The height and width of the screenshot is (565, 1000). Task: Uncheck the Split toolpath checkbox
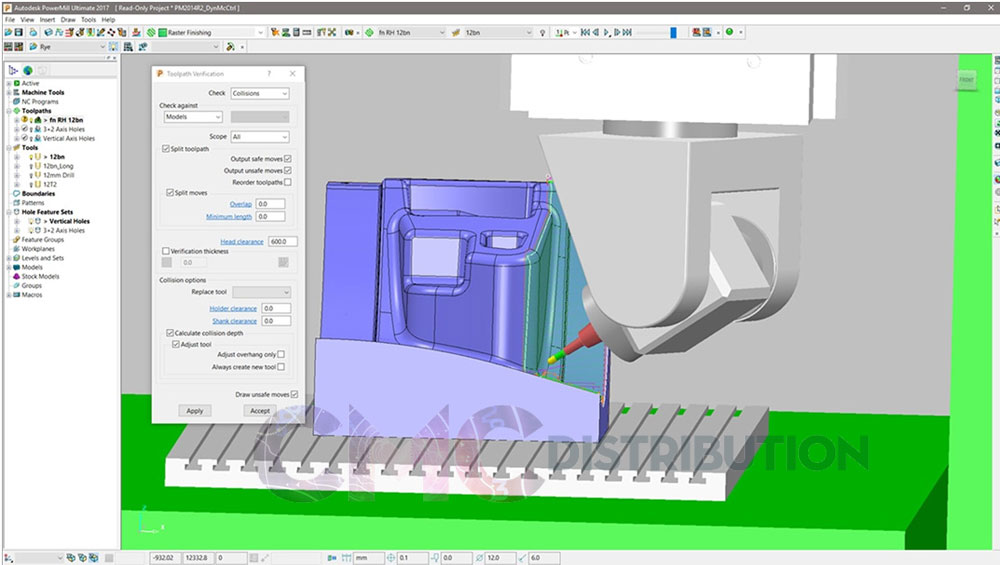tap(166, 148)
